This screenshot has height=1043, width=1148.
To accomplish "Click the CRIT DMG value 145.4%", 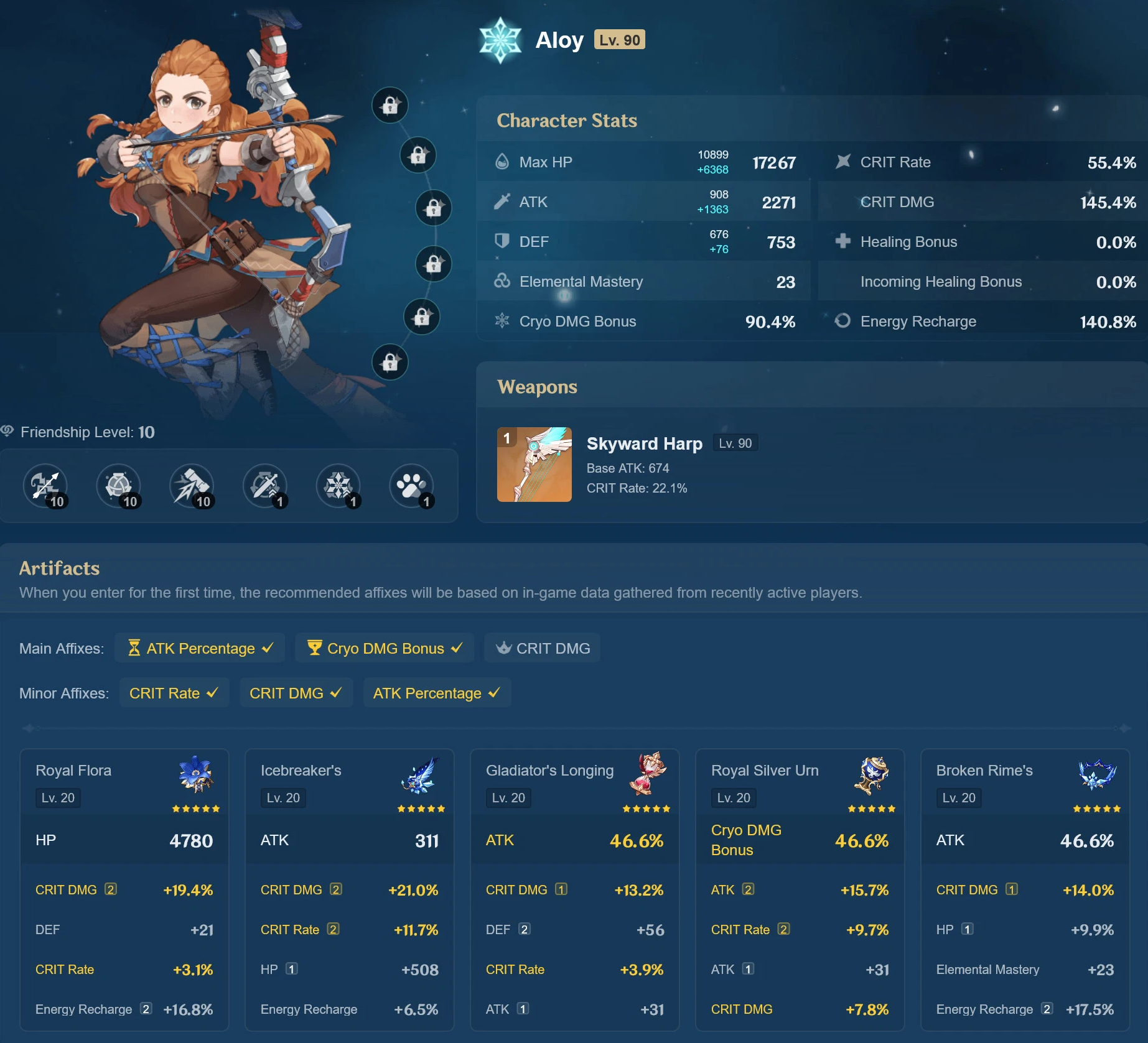I will tap(1108, 202).
